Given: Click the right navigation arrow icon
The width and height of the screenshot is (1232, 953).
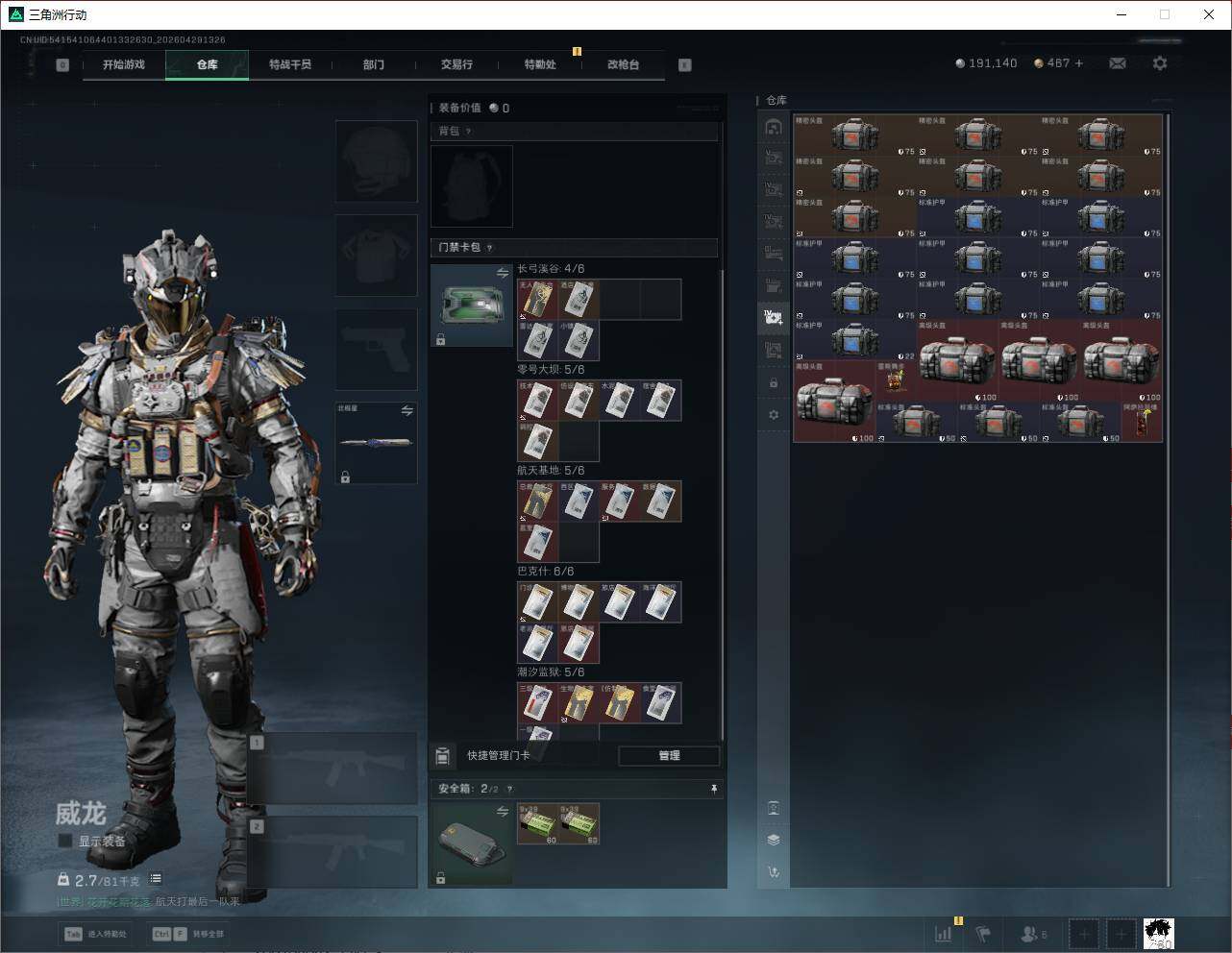Looking at the screenshot, I should pos(685,65).
